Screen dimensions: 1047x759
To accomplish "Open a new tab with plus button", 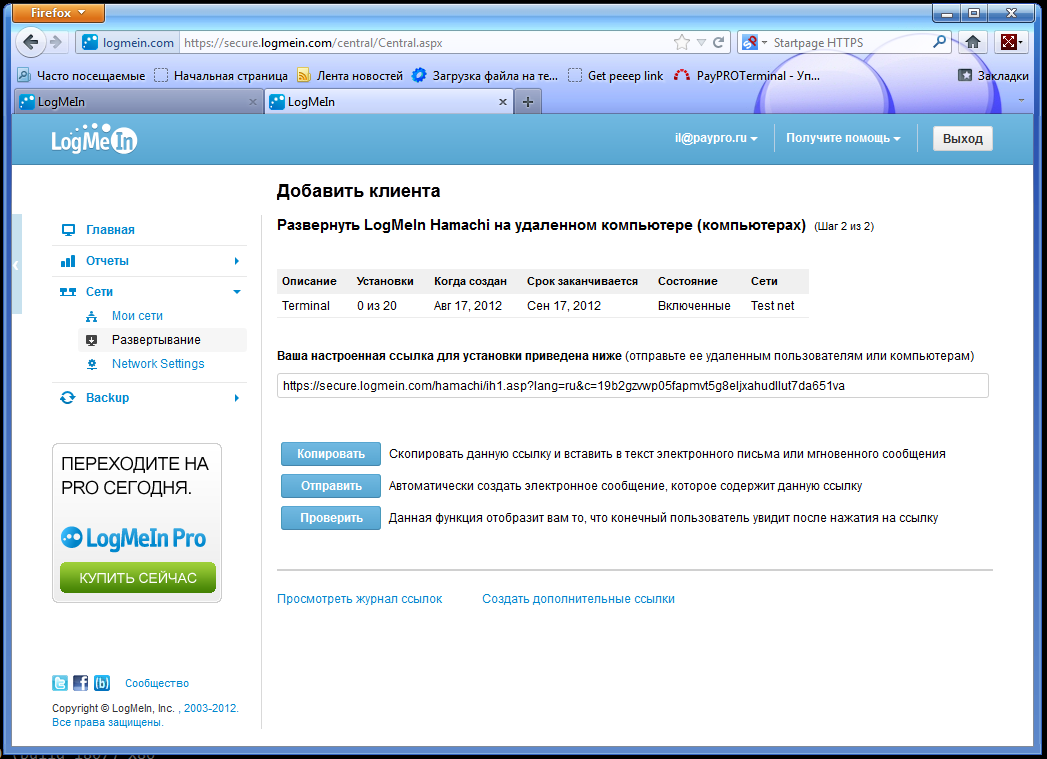I will [x=528, y=102].
